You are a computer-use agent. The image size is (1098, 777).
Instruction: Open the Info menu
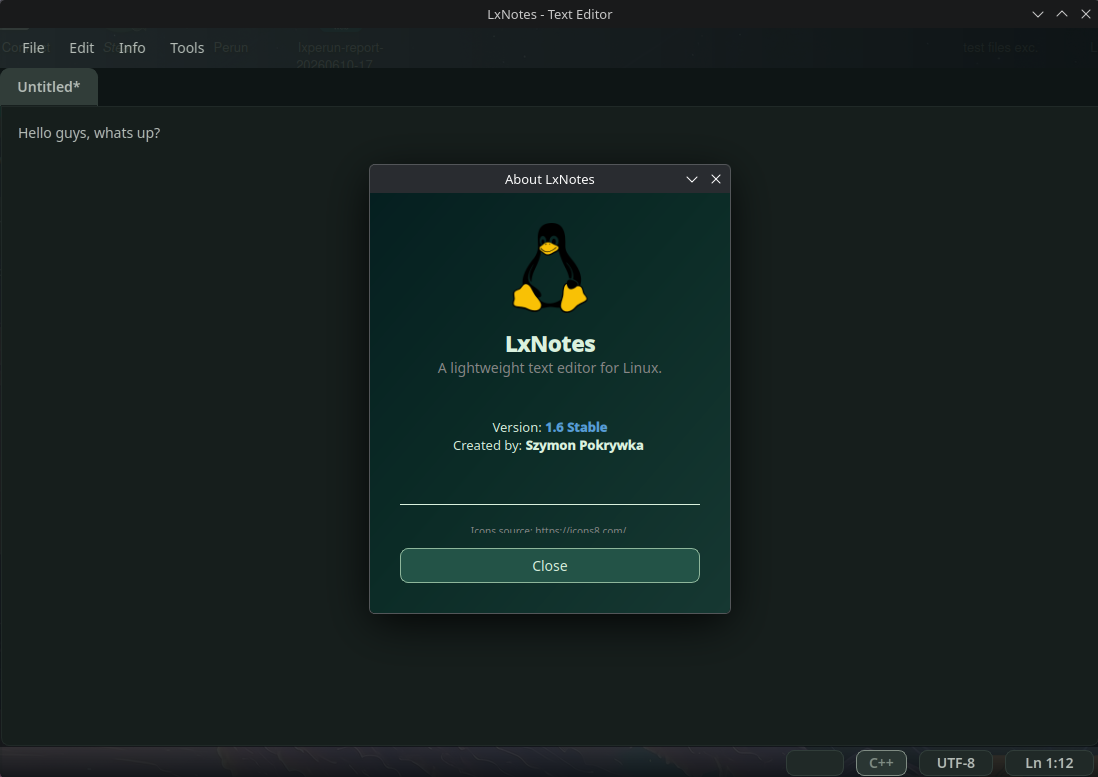pos(132,48)
